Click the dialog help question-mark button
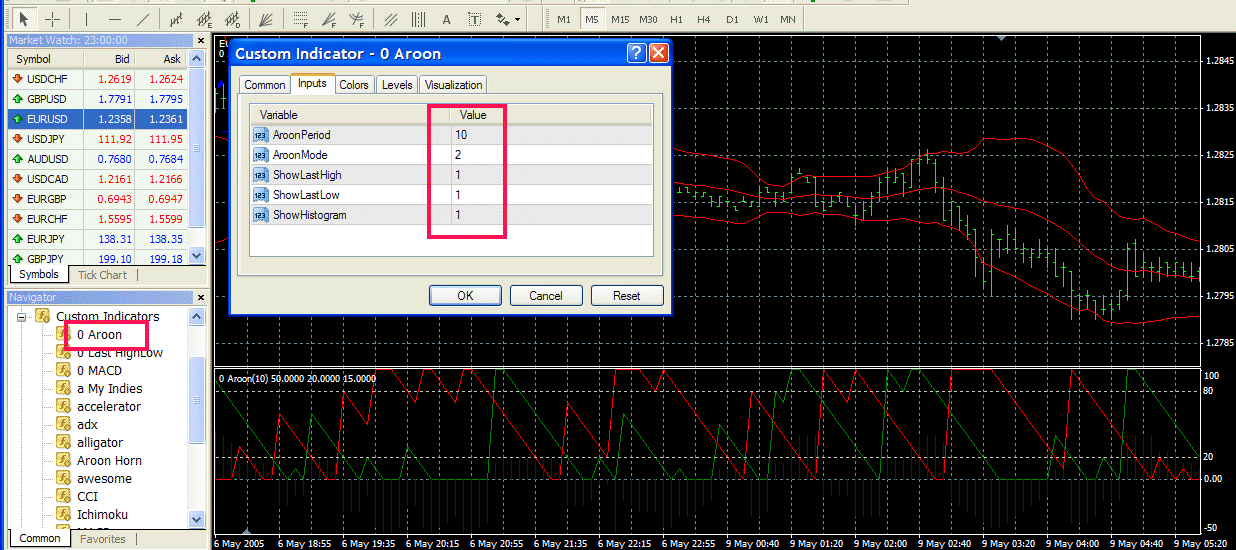 (636, 54)
